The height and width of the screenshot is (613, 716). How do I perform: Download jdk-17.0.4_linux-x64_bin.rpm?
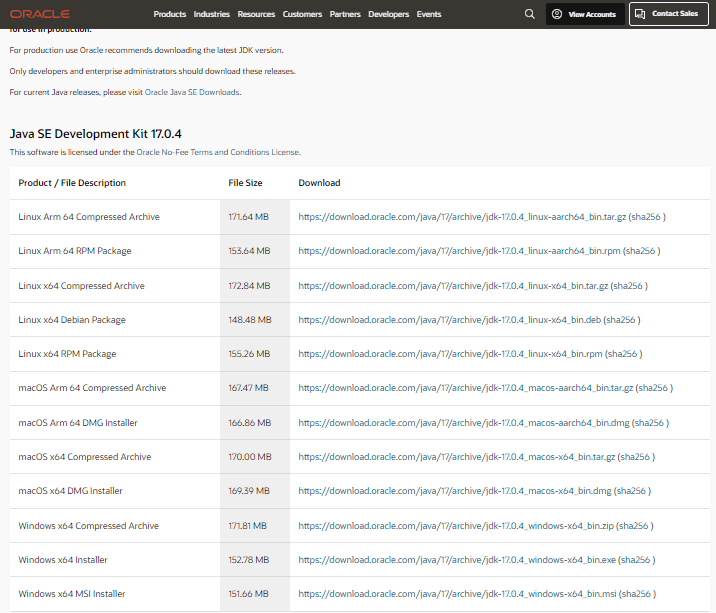click(450, 354)
